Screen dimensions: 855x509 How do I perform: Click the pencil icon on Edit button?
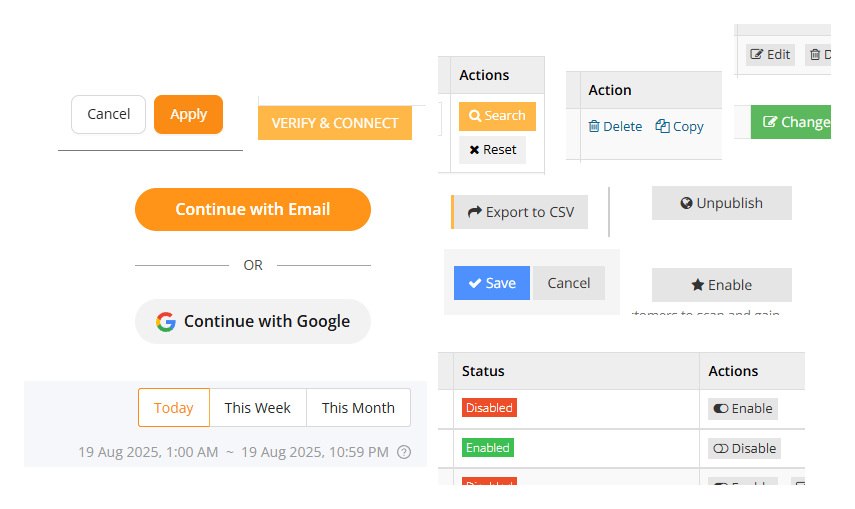tap(757, 55)
